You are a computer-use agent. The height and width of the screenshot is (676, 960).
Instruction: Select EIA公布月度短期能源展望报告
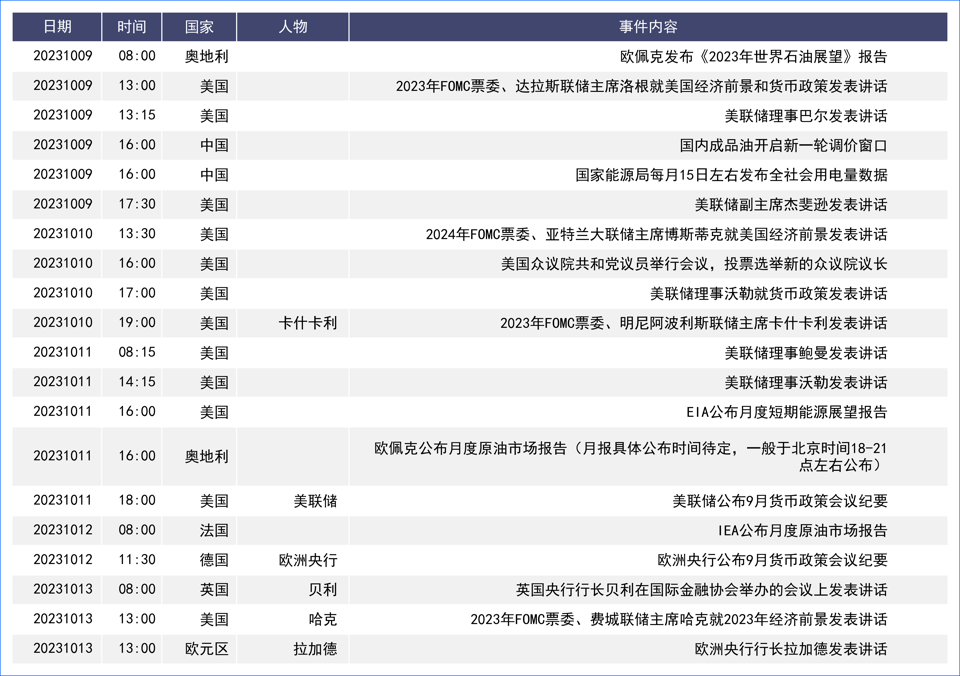point(787,412)
